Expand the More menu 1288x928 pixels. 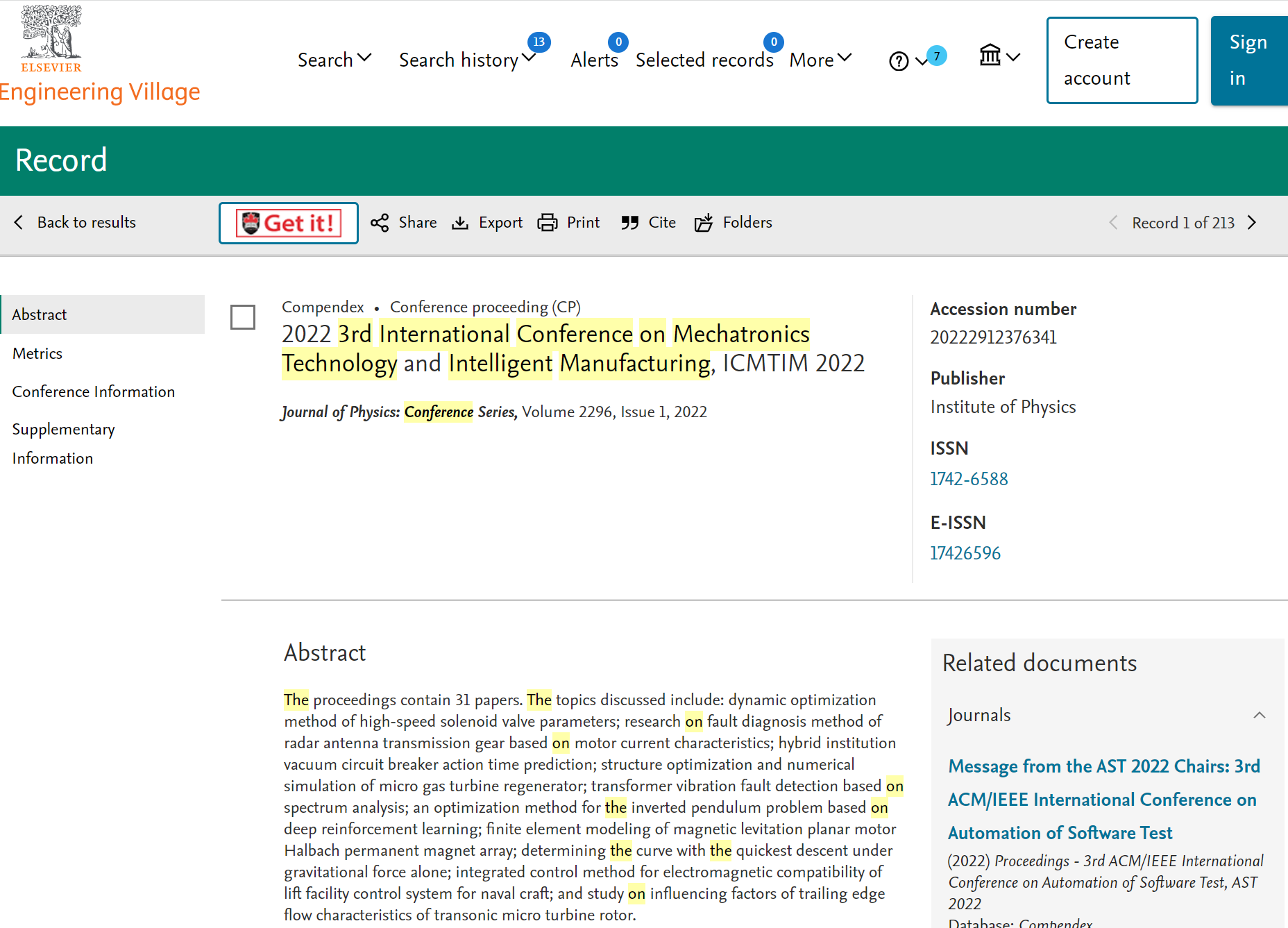point(820,60)
